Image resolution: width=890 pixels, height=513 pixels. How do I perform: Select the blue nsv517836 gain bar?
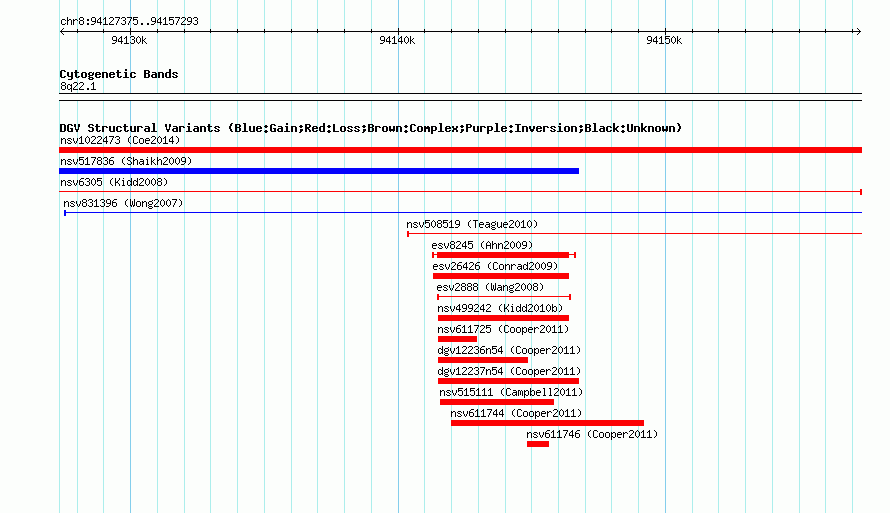click(319, 171)
